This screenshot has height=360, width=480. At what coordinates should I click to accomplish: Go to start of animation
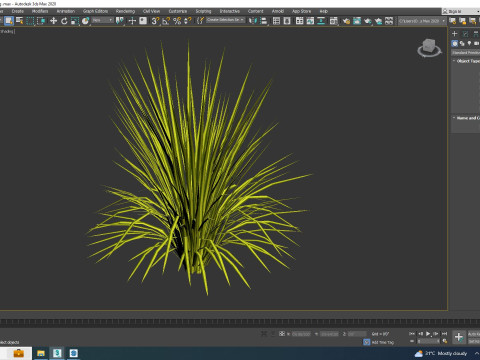click(412, 333)
